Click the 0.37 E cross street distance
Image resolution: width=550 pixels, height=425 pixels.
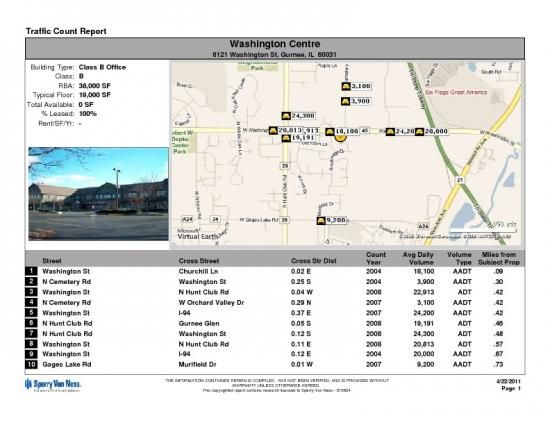point(301,313)
